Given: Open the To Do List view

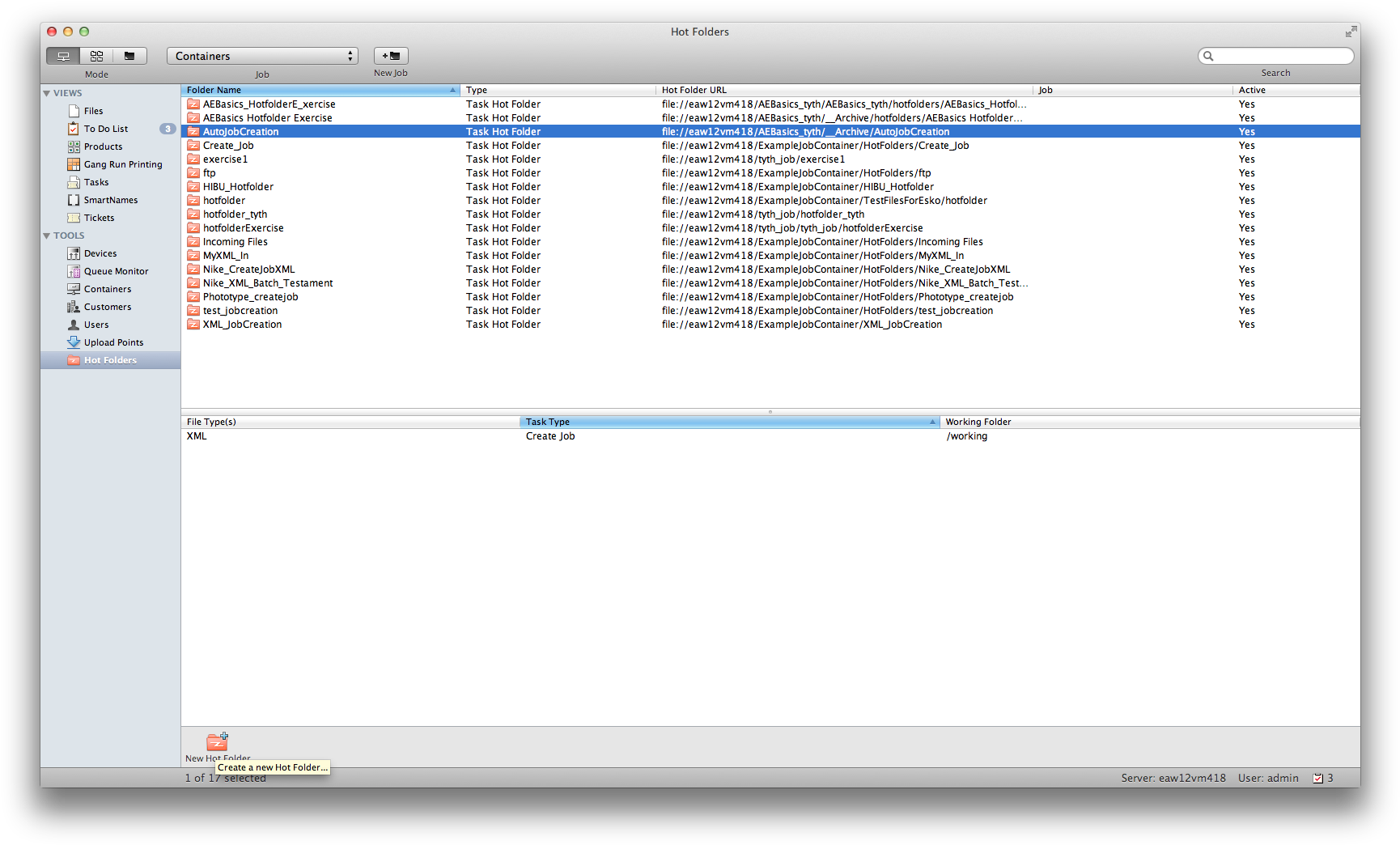Looking at the screenshot, I should (x=105, y=129).
